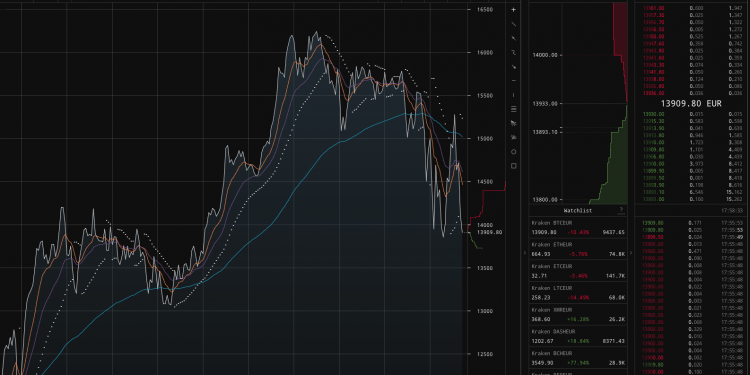Screen dimensions: 750x375
Task: Click the 14000.00 level on depth chart
Action: [545, 55]
